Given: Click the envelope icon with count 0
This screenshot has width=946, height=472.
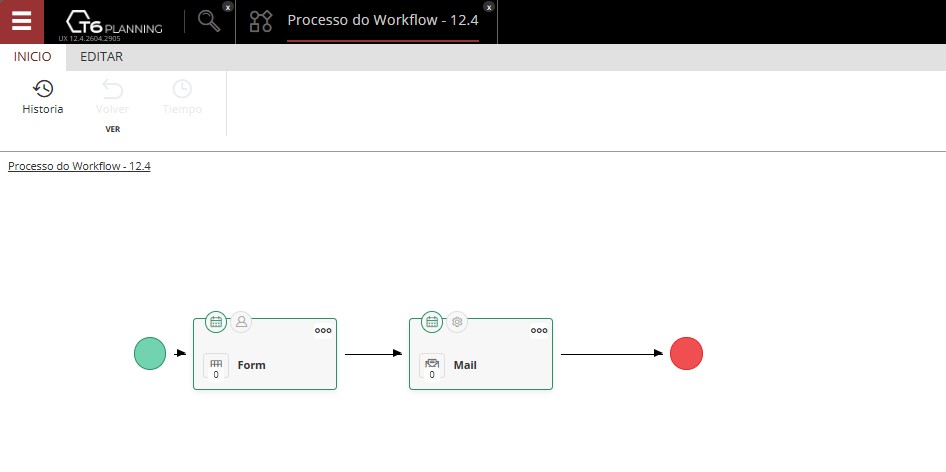Looking at the screenshot, I should (431, 366).
